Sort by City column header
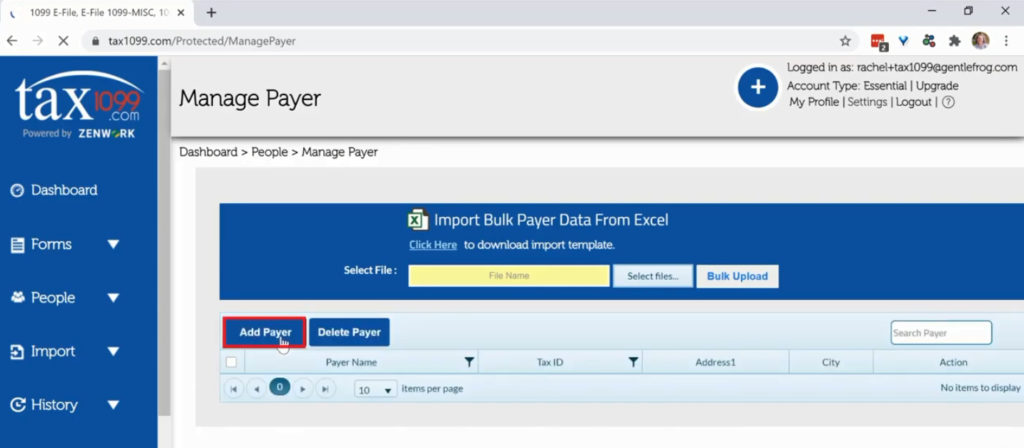 coord(831,362)
